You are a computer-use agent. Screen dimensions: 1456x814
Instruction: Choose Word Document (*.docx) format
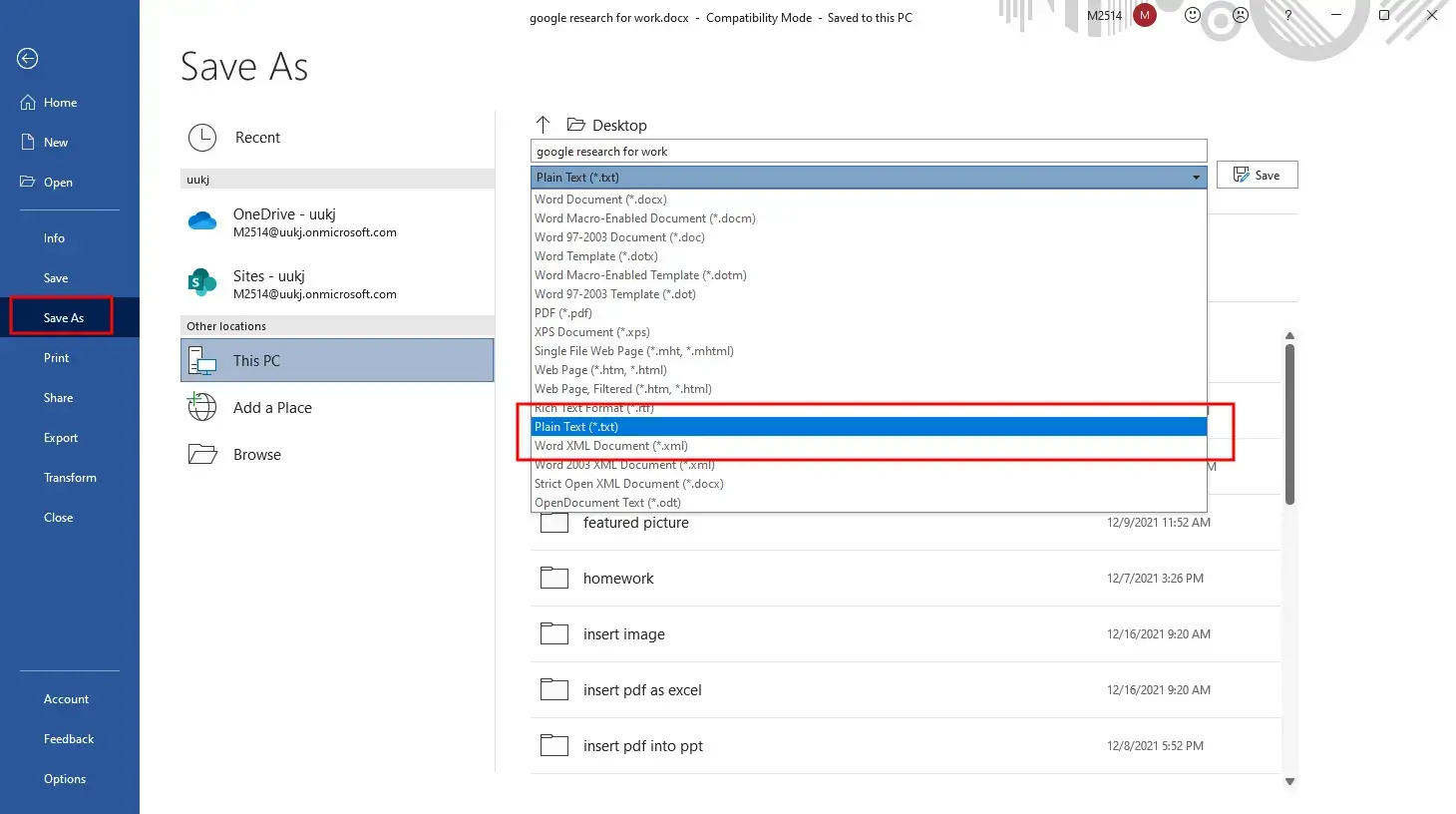coord(869,200)
